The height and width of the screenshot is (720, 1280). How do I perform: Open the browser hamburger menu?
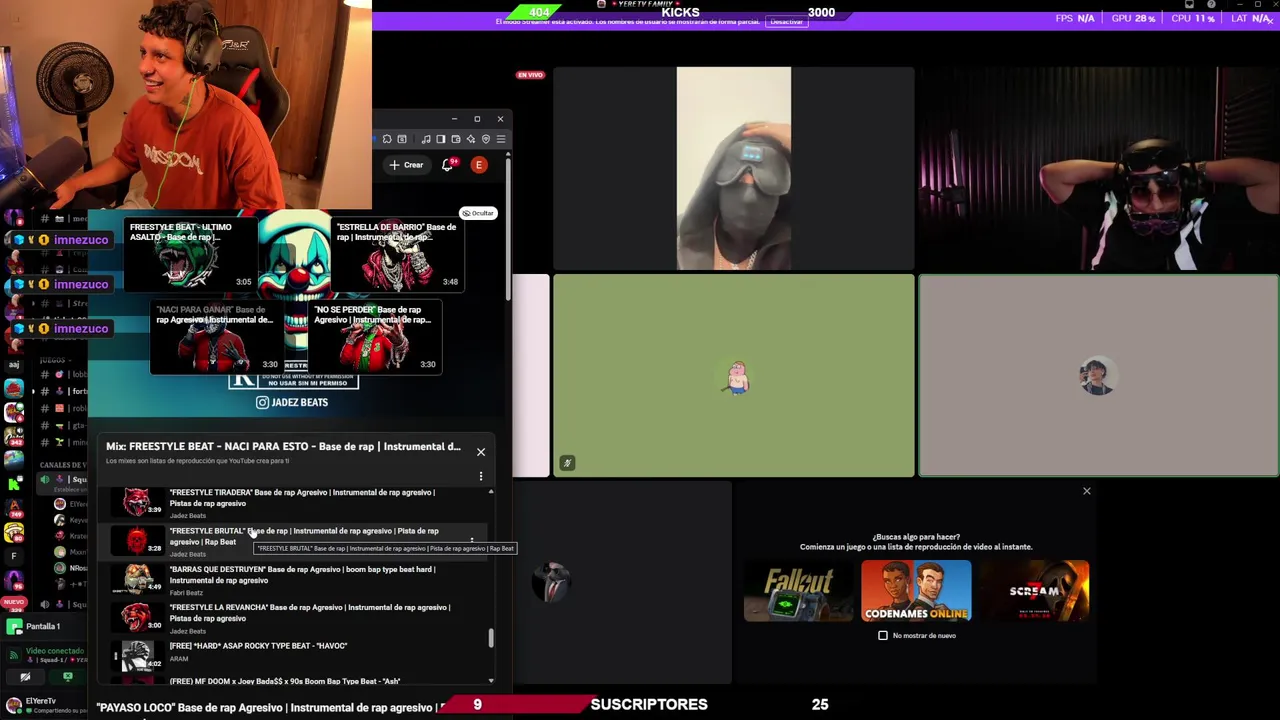point(501,139)
